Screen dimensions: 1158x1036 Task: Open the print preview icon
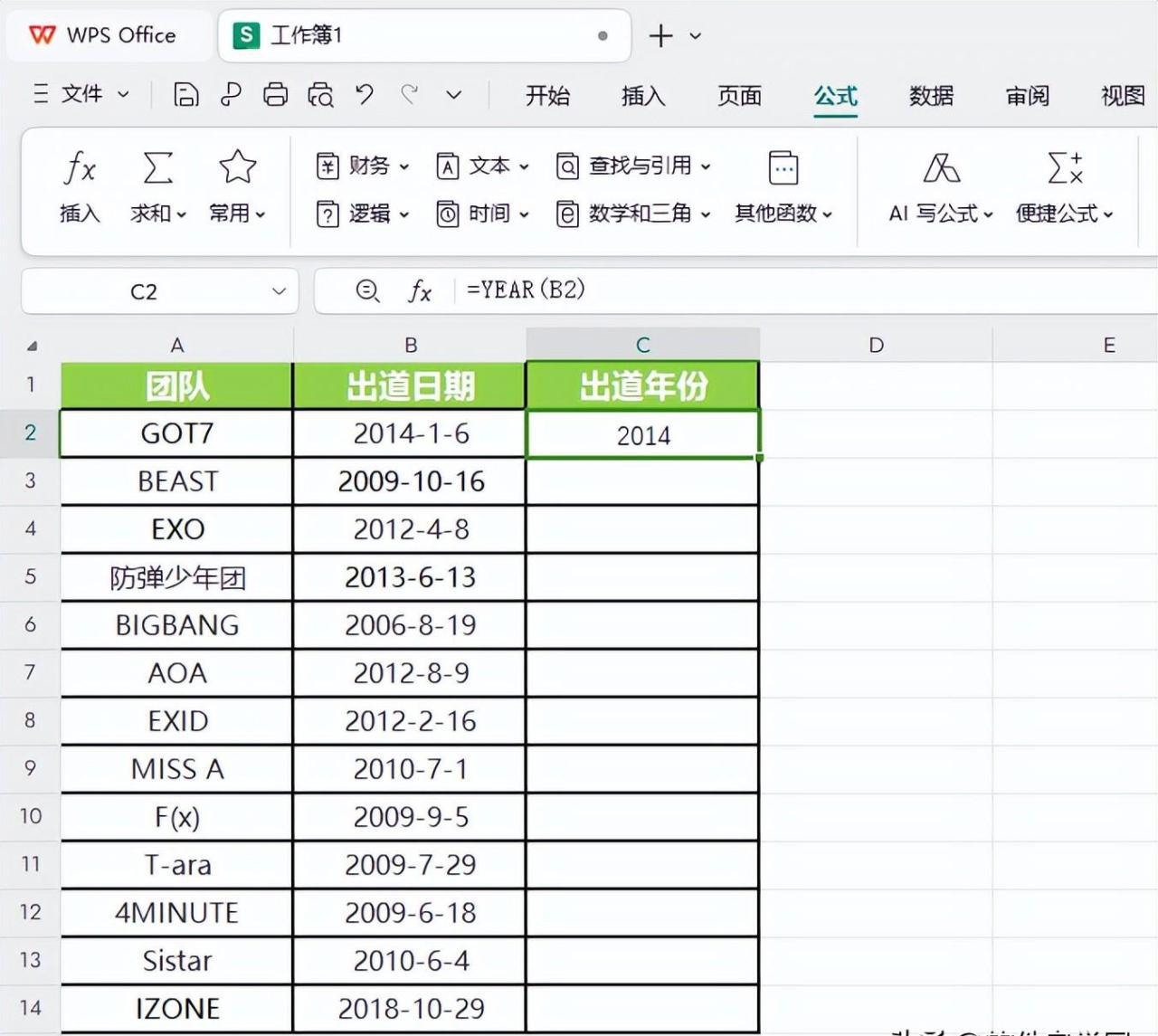tap(320, 94)
